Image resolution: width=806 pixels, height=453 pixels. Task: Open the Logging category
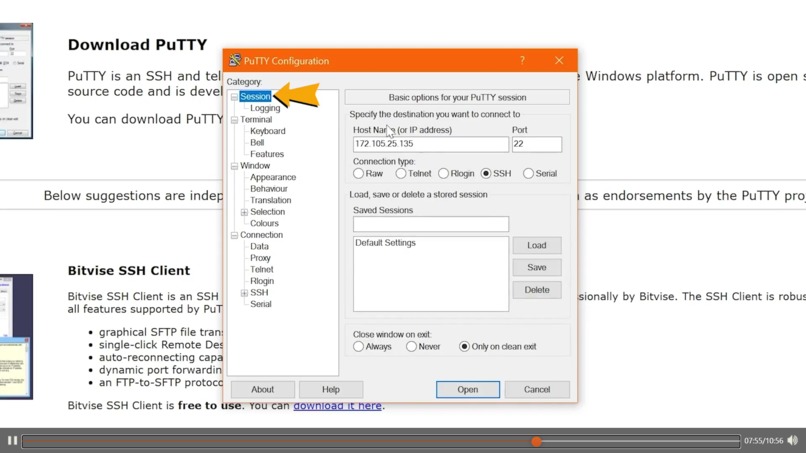(265, 108)
